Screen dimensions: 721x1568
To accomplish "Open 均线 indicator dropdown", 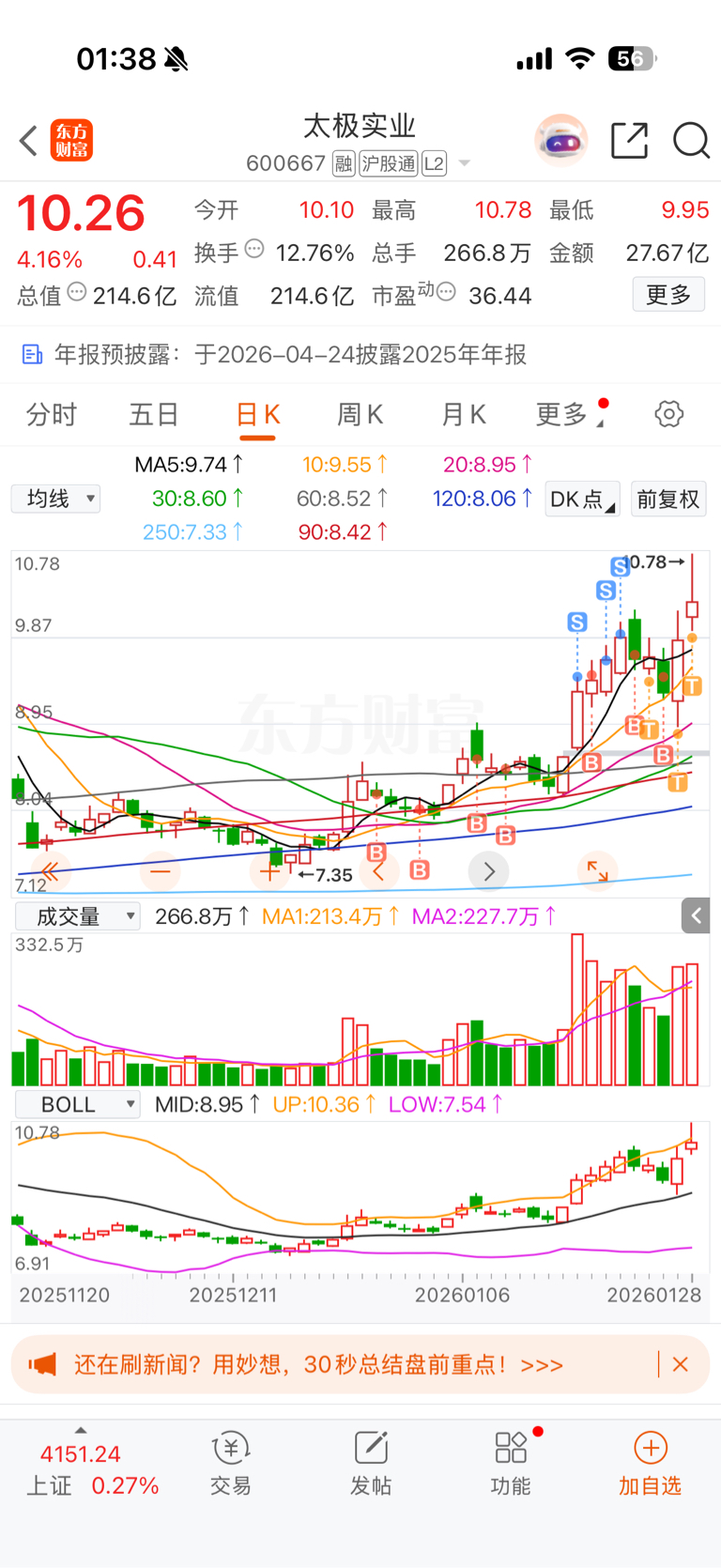I will [x=55, y=499].
